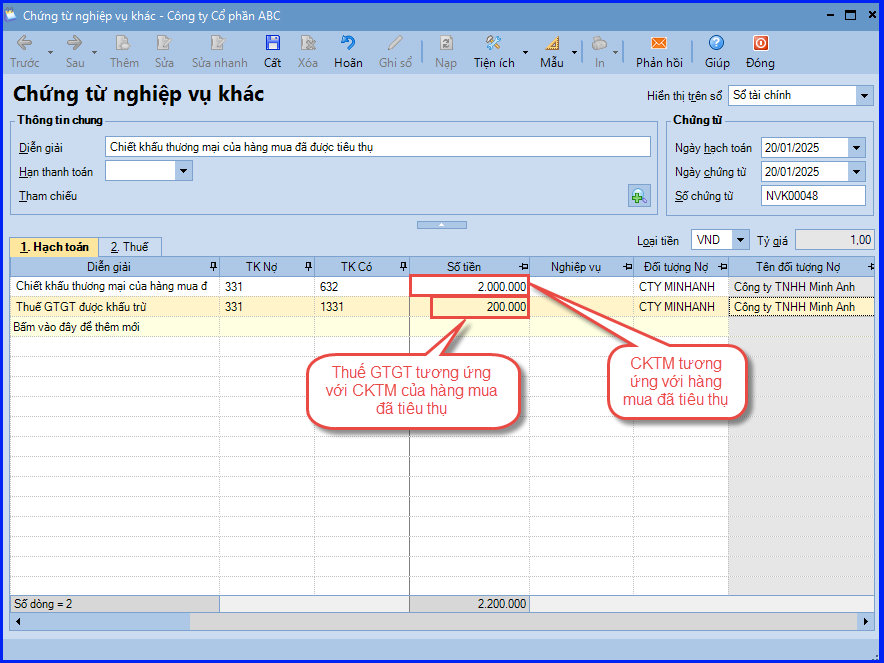Select the 1. Hạch toán tab
This screenshot has width=884, height=663.
54,247
